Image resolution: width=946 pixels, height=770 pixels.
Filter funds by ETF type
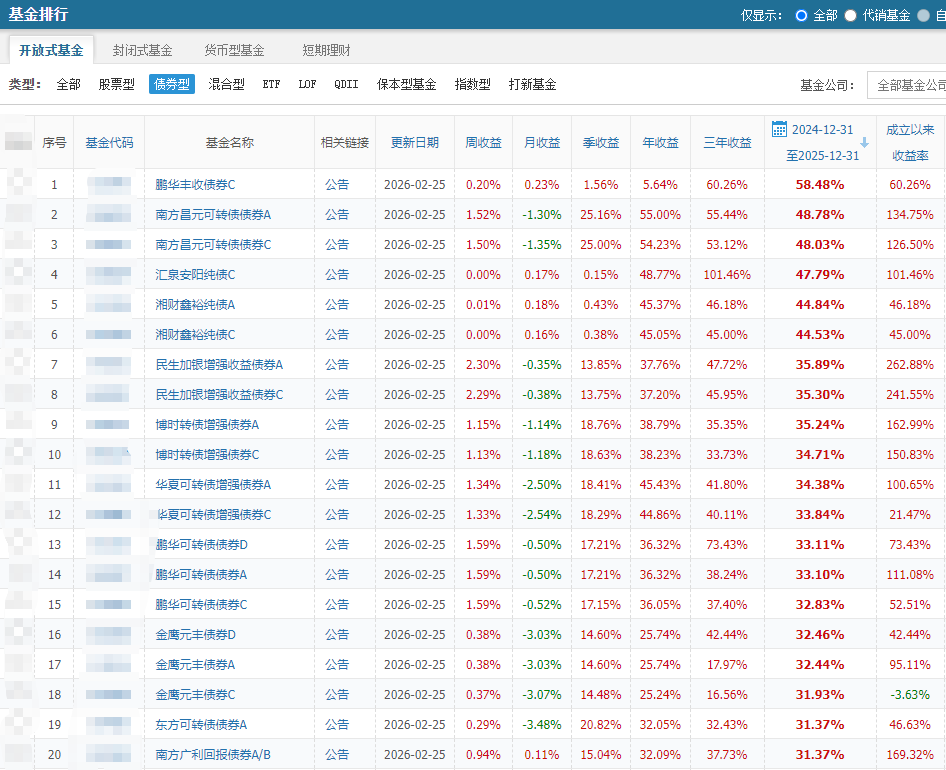271,84
